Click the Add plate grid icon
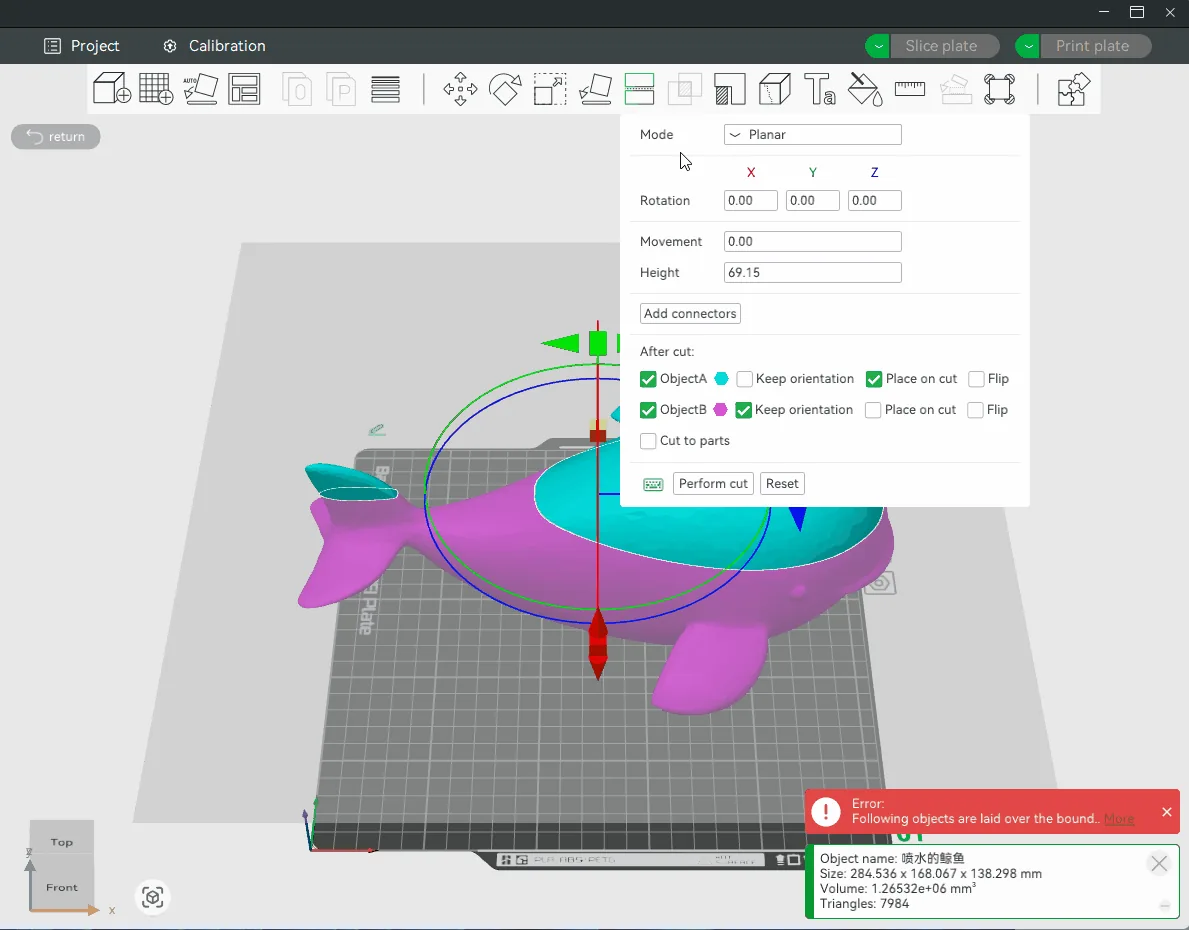 click(x=156, y=89)
